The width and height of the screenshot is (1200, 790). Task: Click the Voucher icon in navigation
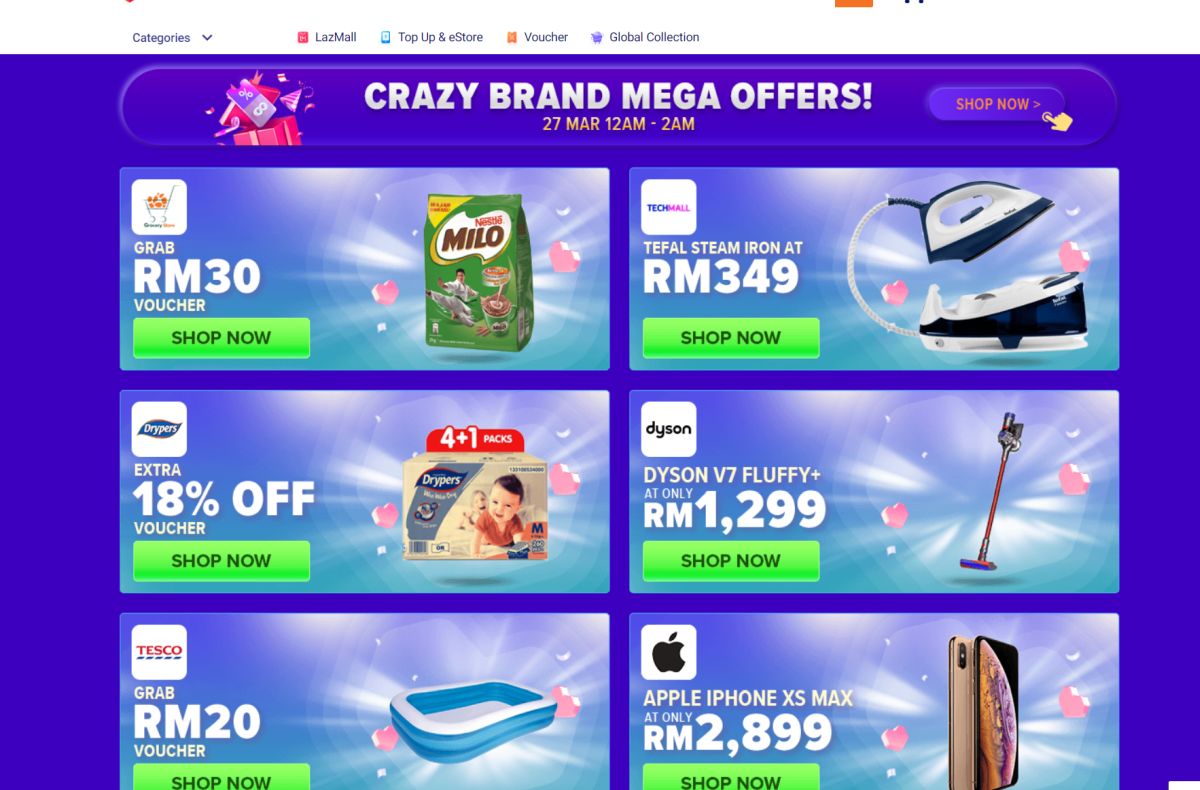512,38
